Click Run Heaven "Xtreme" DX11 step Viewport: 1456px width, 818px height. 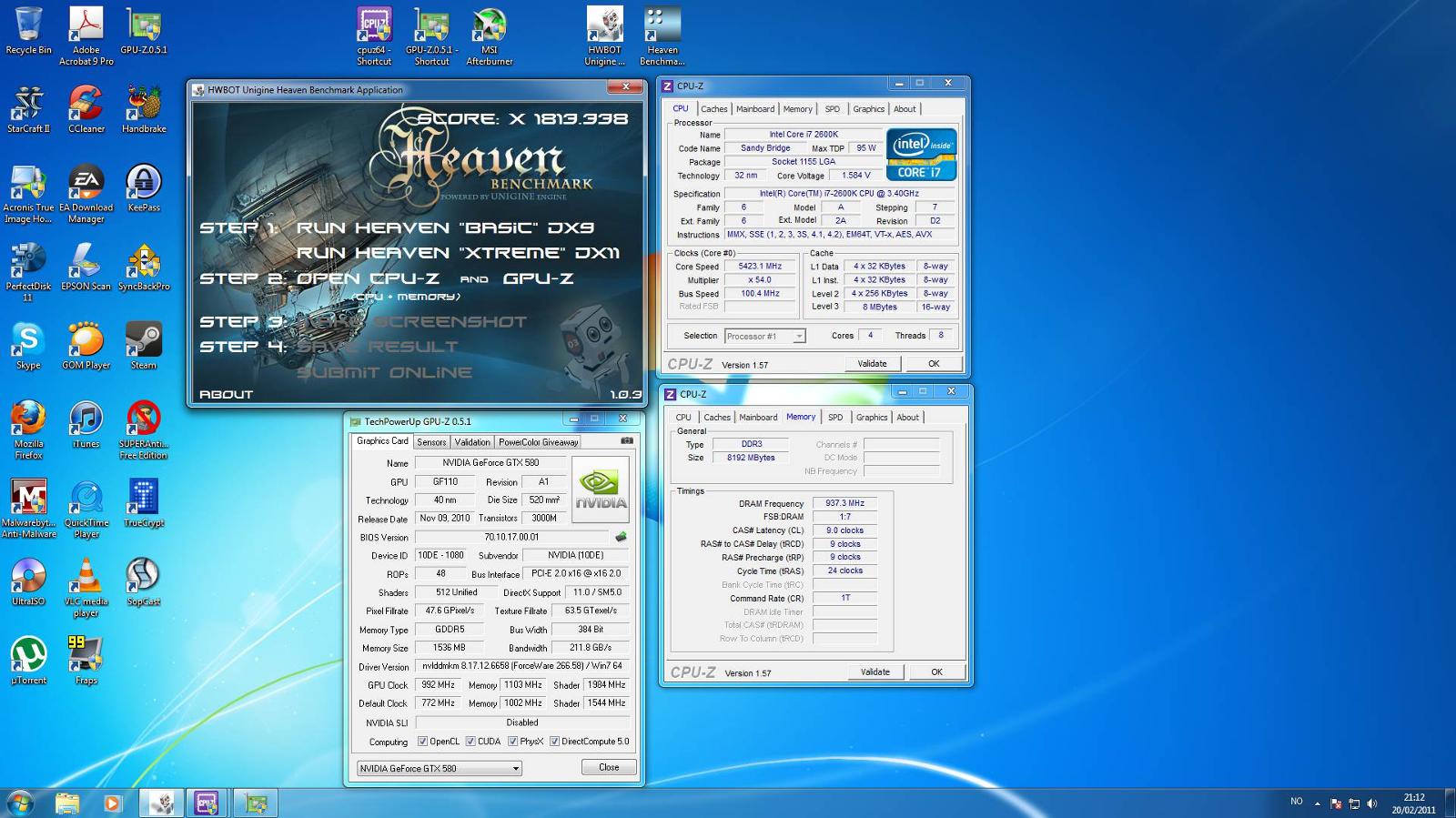click(x=458, y=252)
